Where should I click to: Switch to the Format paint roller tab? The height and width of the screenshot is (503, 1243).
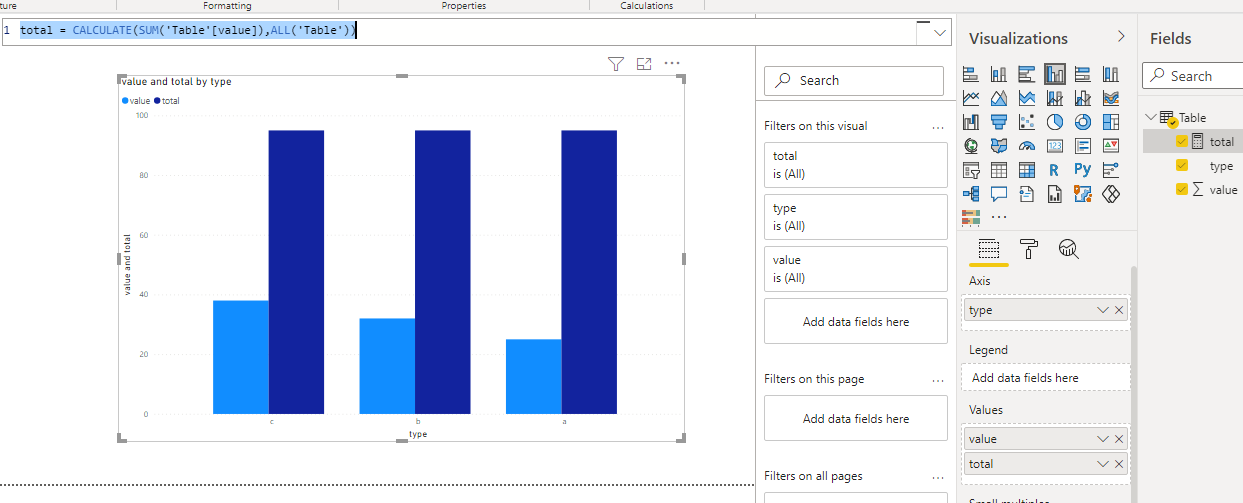1028,249
